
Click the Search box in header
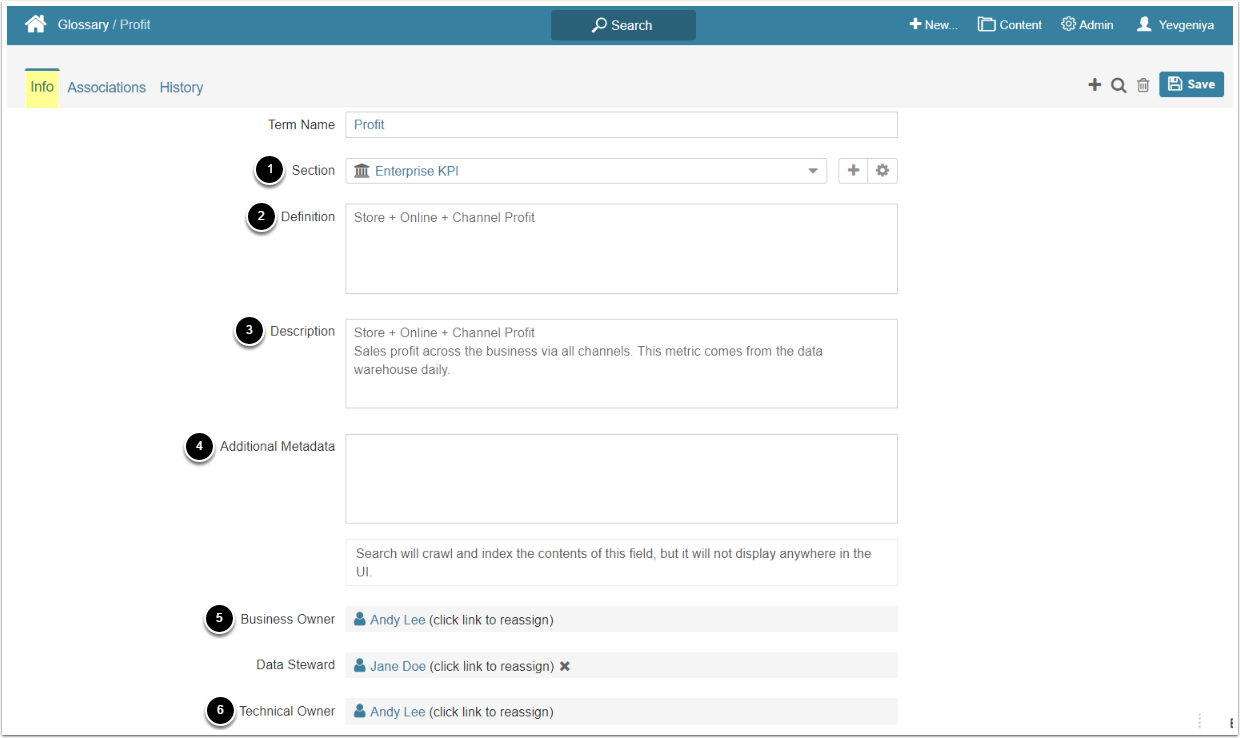[x=623, y=25]
